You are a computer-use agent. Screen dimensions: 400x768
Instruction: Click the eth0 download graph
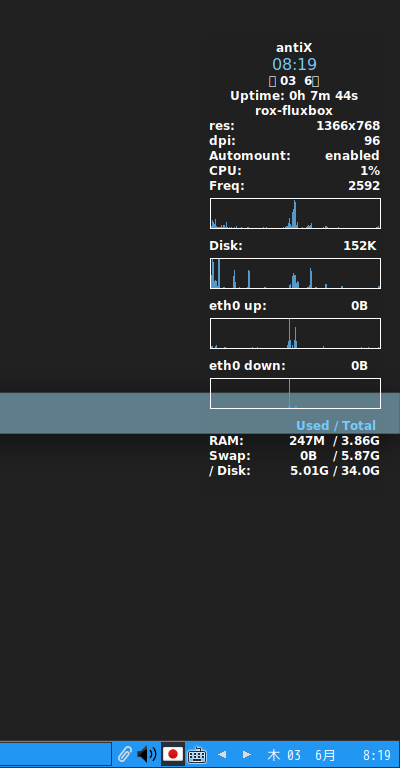tap(295, 393)
